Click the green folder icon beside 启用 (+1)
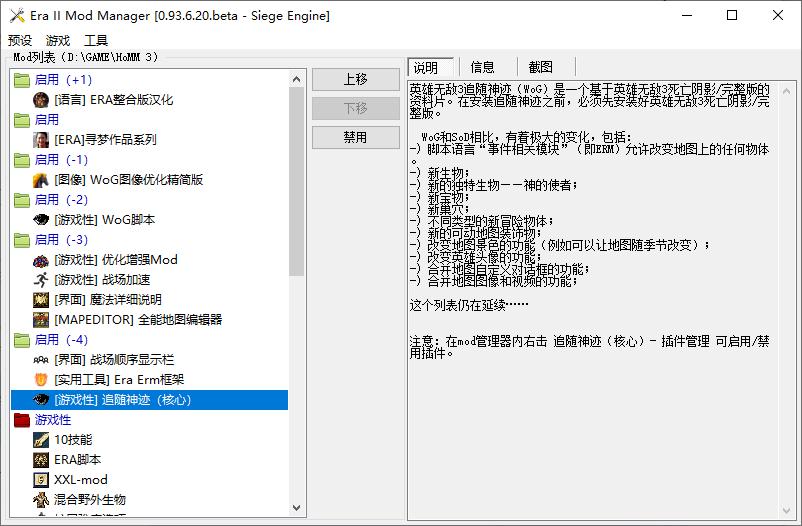The height and width of the screenshot is (526, 802). 21,80
